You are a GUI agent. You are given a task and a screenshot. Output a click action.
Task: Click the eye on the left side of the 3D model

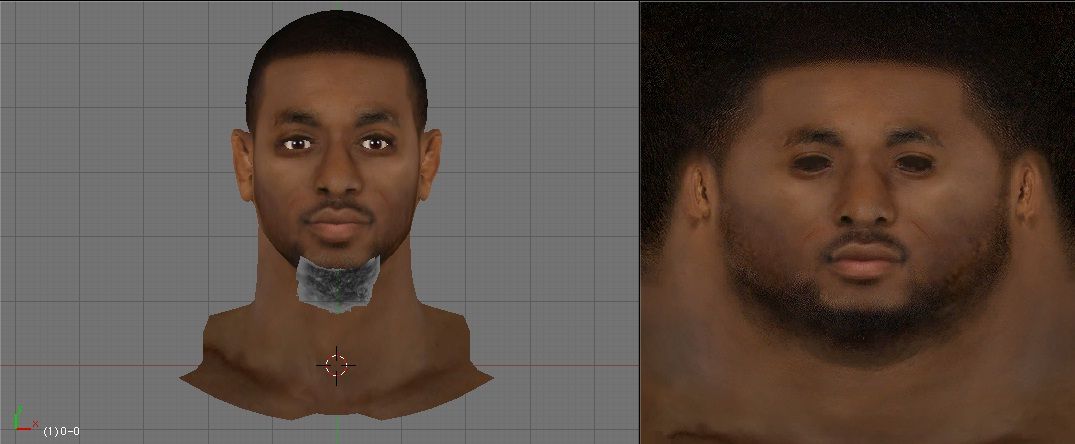tap(297, 145)
